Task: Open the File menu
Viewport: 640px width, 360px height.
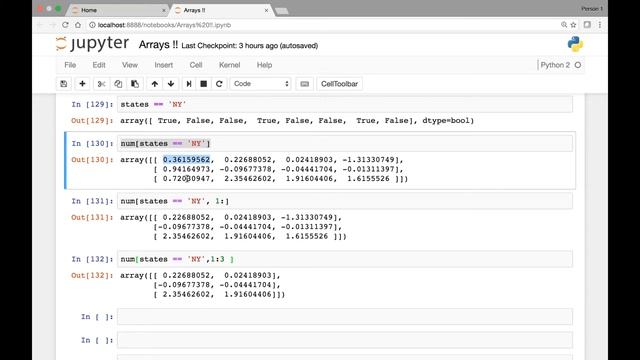Action: pos(70,65)
